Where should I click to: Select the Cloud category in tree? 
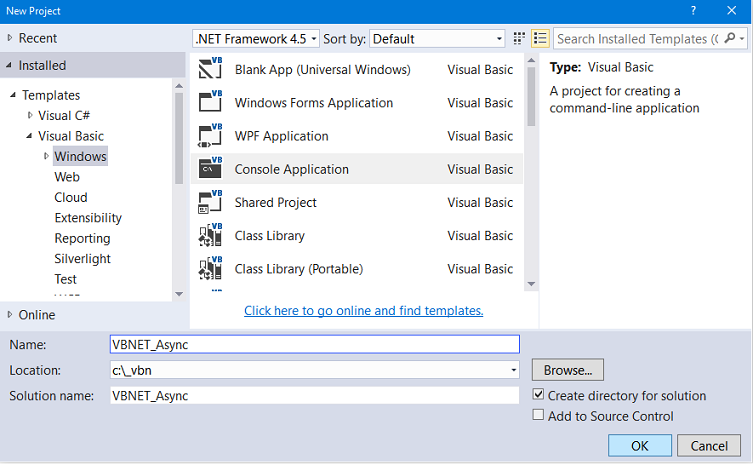click(71, 197)
